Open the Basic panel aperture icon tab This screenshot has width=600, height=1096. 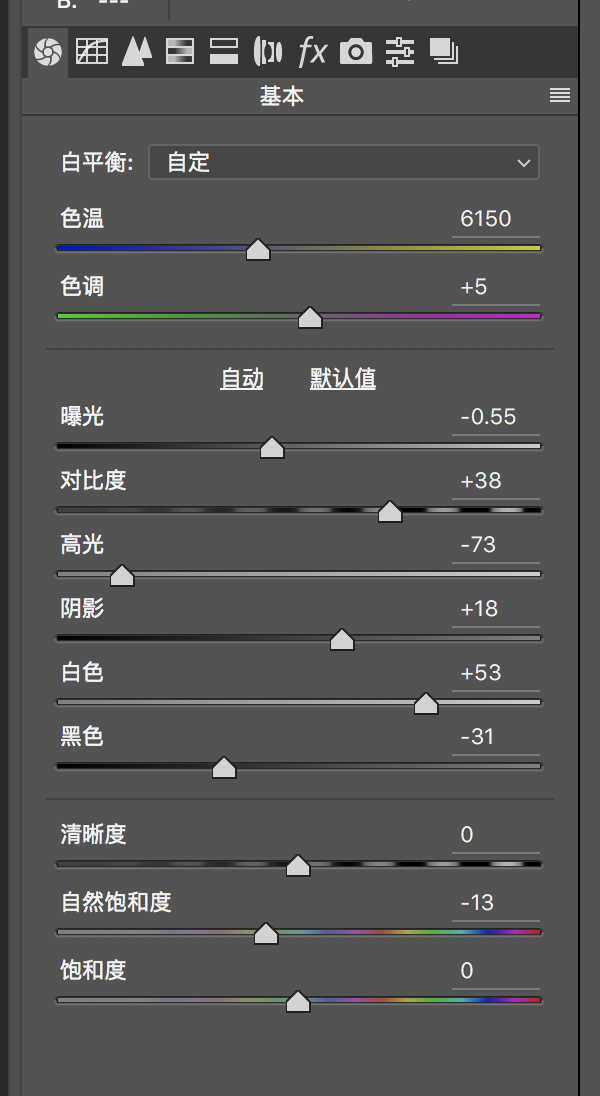click(47, 51)
